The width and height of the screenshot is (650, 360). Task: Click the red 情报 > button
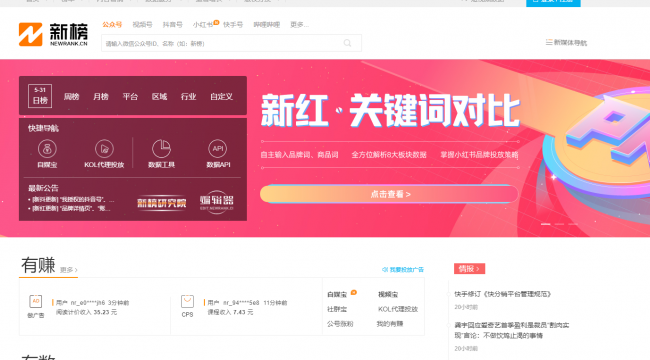click(x=469, y=269)
